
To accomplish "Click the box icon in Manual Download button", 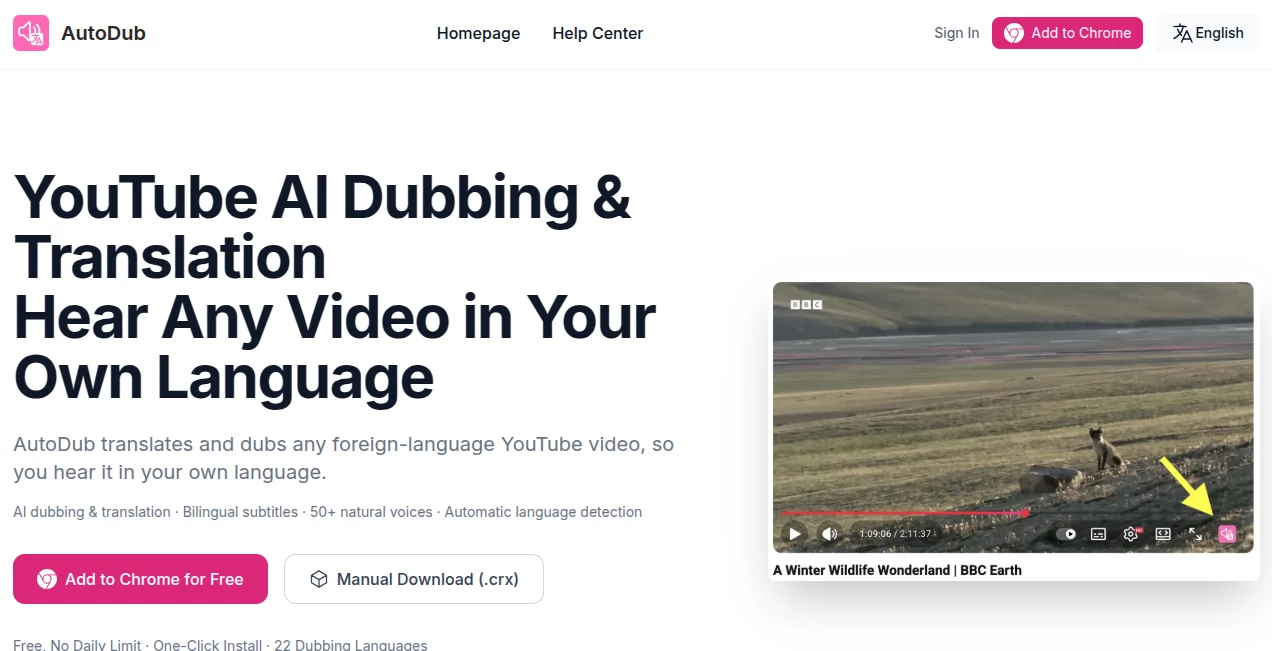I will 319,579.
